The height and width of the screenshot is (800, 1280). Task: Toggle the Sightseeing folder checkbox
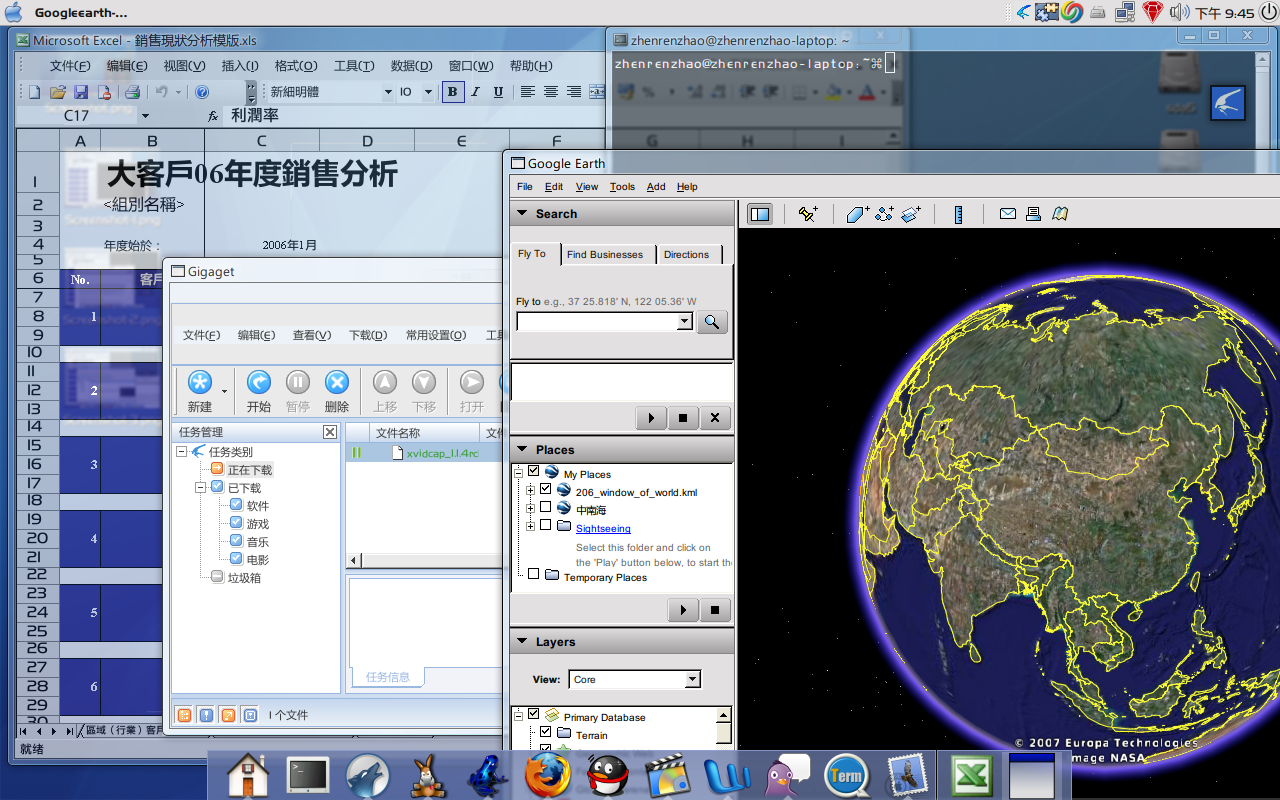tap(545, 525)
